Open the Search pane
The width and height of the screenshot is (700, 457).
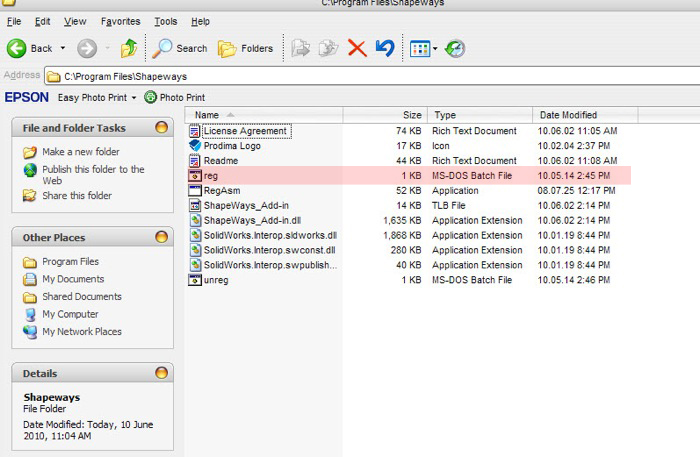point(181,48)
